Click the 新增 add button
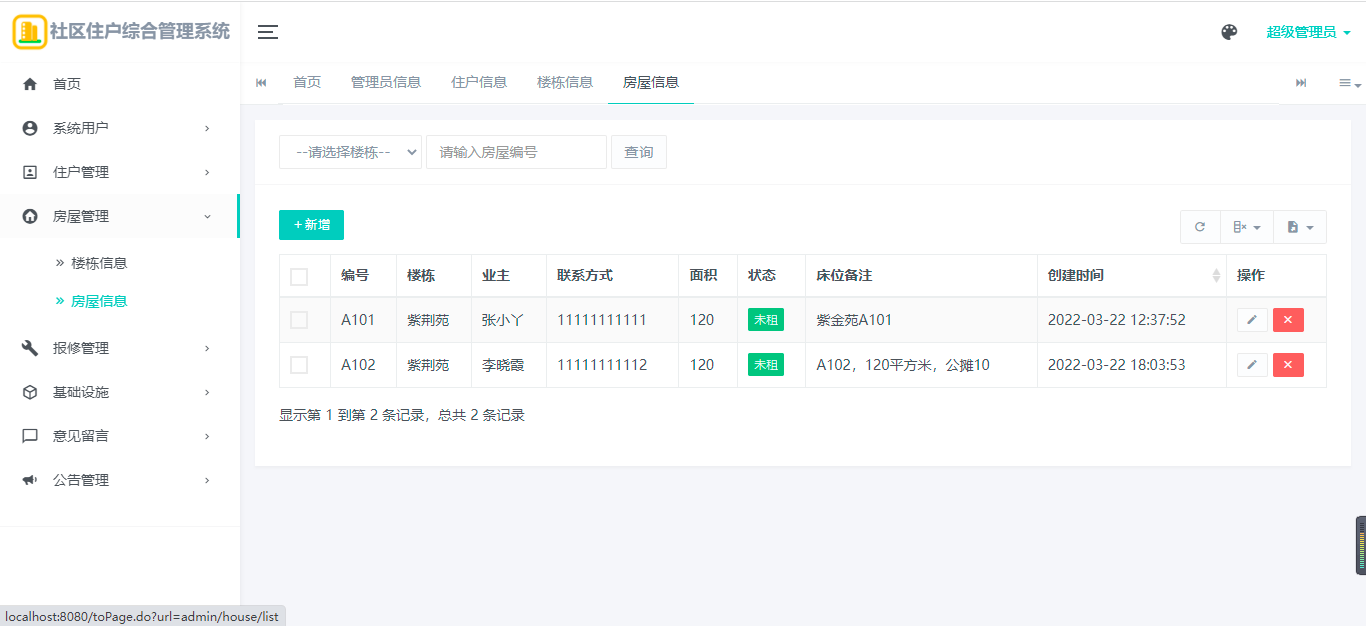 point(311,225)
